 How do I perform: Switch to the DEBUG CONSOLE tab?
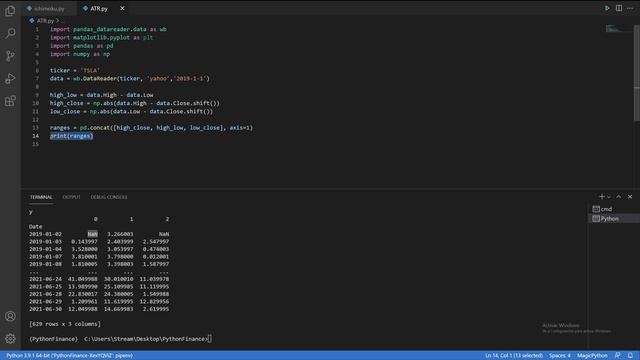[x=109, y=197]
